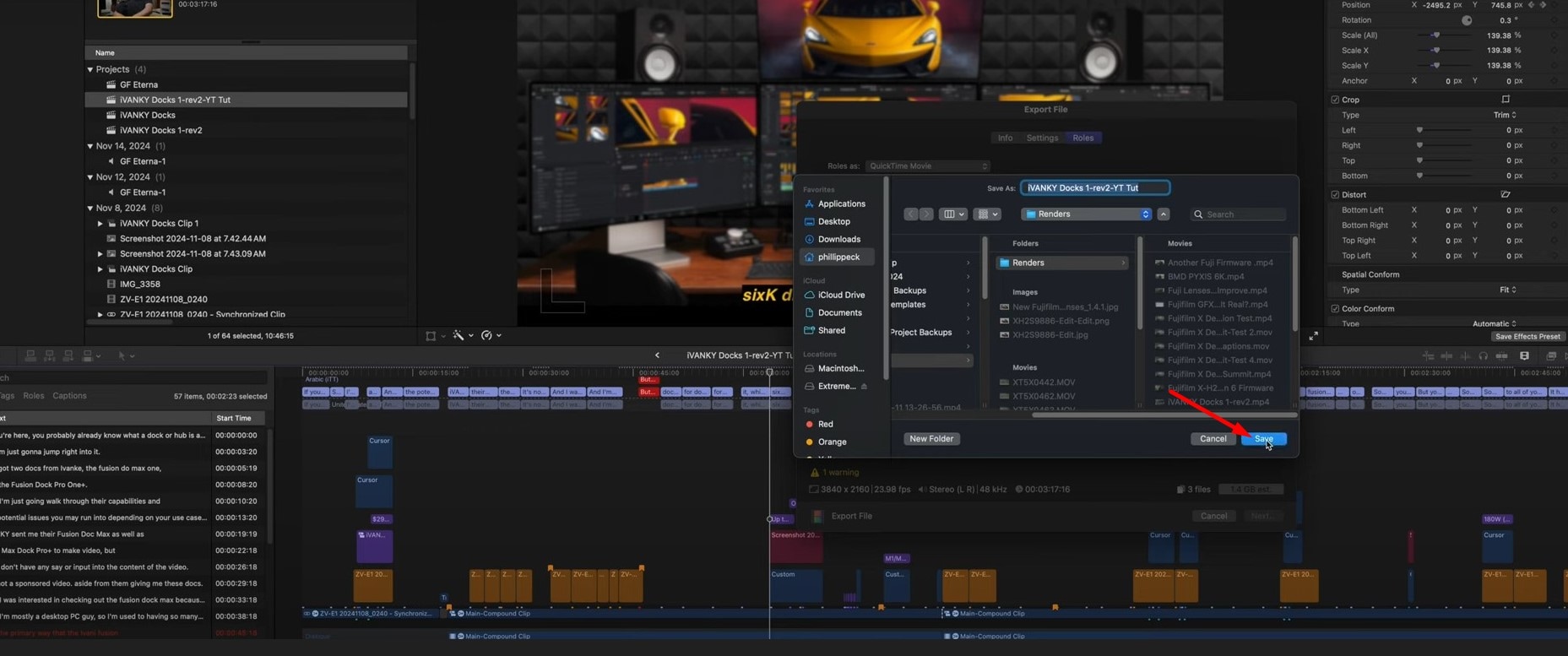Viewport: 1568px width, 656px height.
Task: Toggle the Color Conform checkbox
Action: tap(1335, 309)
